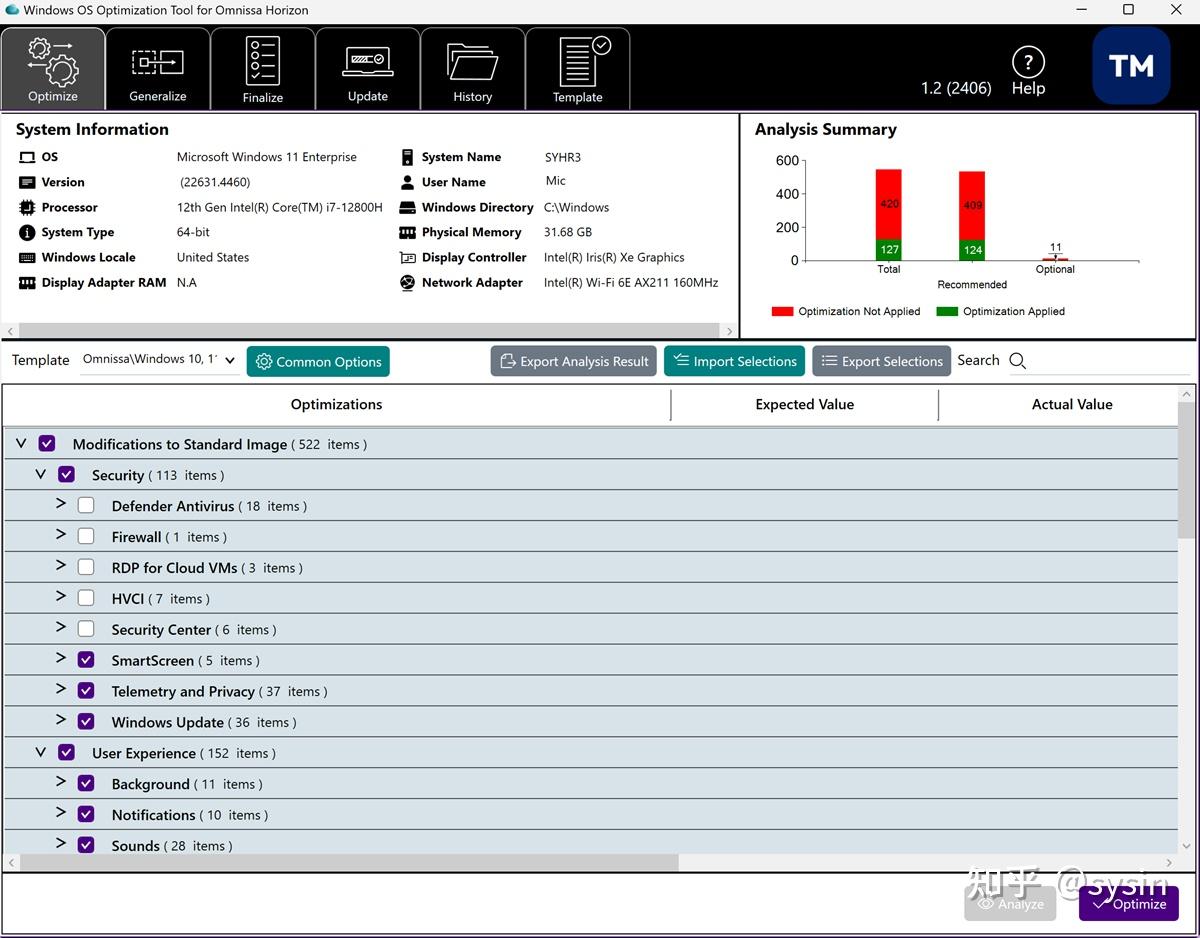Click the Analyze button
Image resolution: width=1200 pixels, height=938 pixels.
pyautogui.click(x=1010, y=903)
